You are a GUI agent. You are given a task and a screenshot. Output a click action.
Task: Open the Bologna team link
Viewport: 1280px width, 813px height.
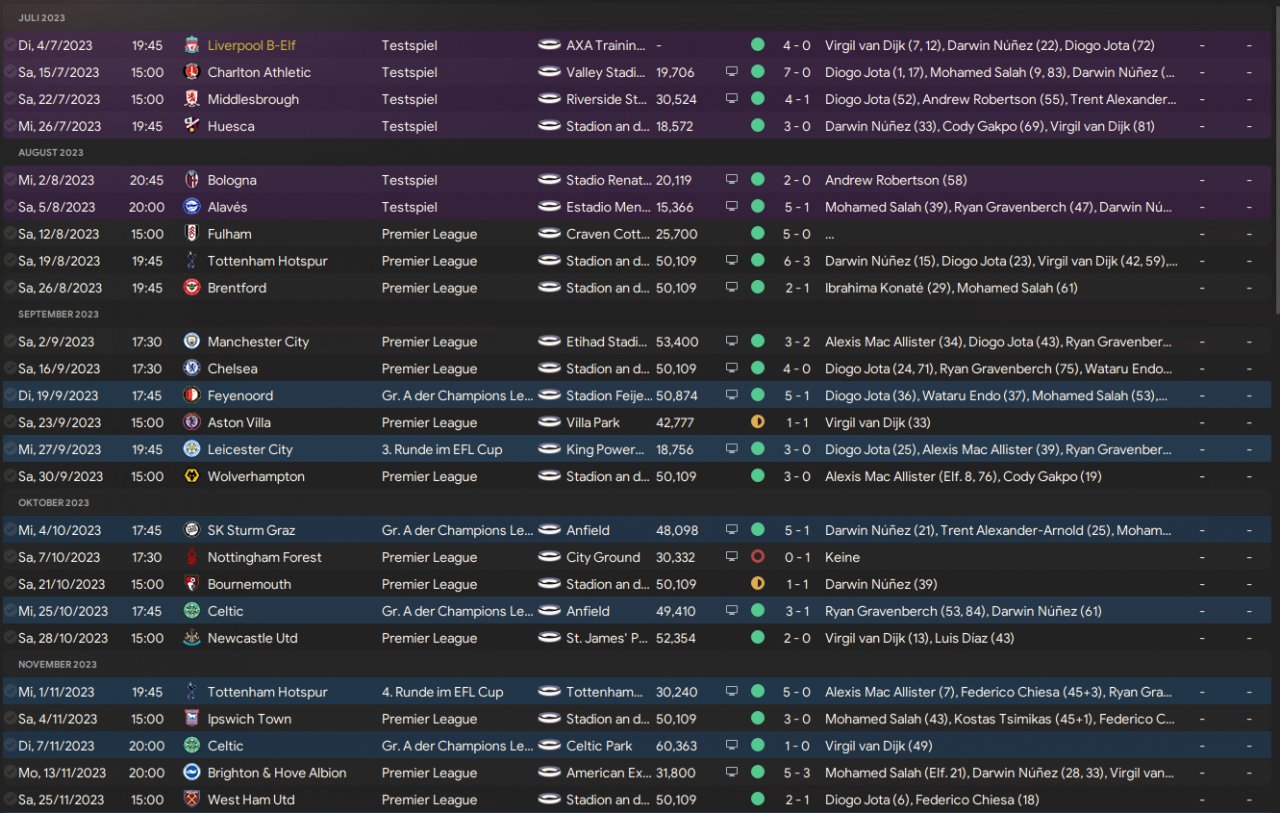pos(232,180)
